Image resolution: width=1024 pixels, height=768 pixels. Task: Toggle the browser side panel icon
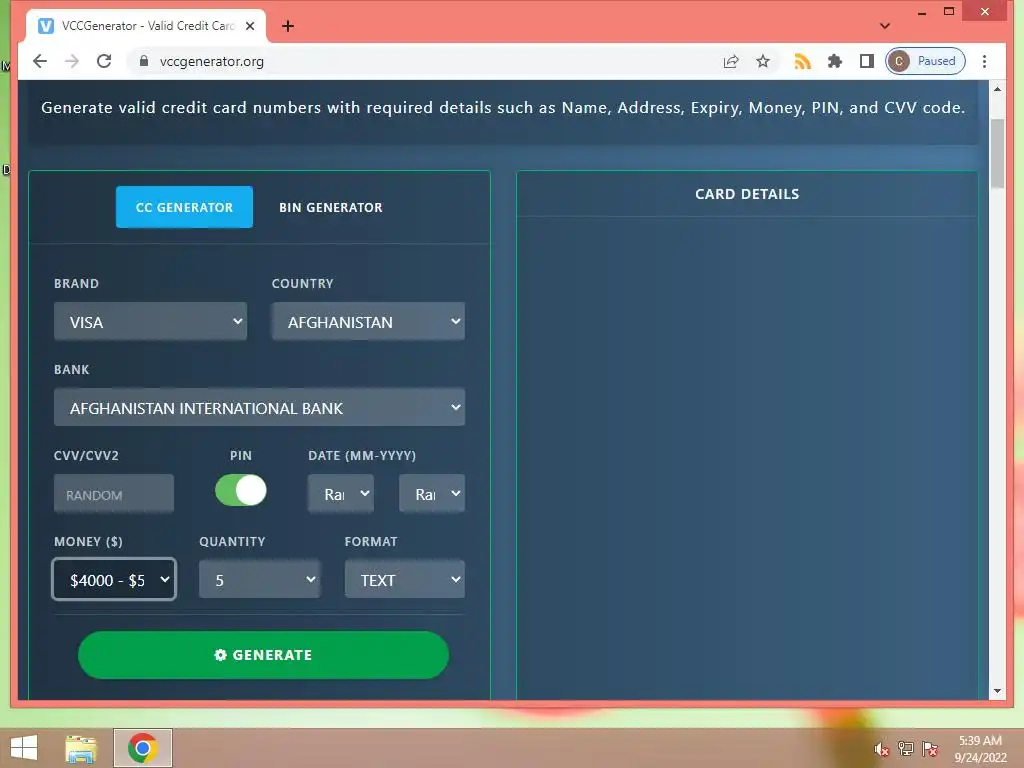867,61
